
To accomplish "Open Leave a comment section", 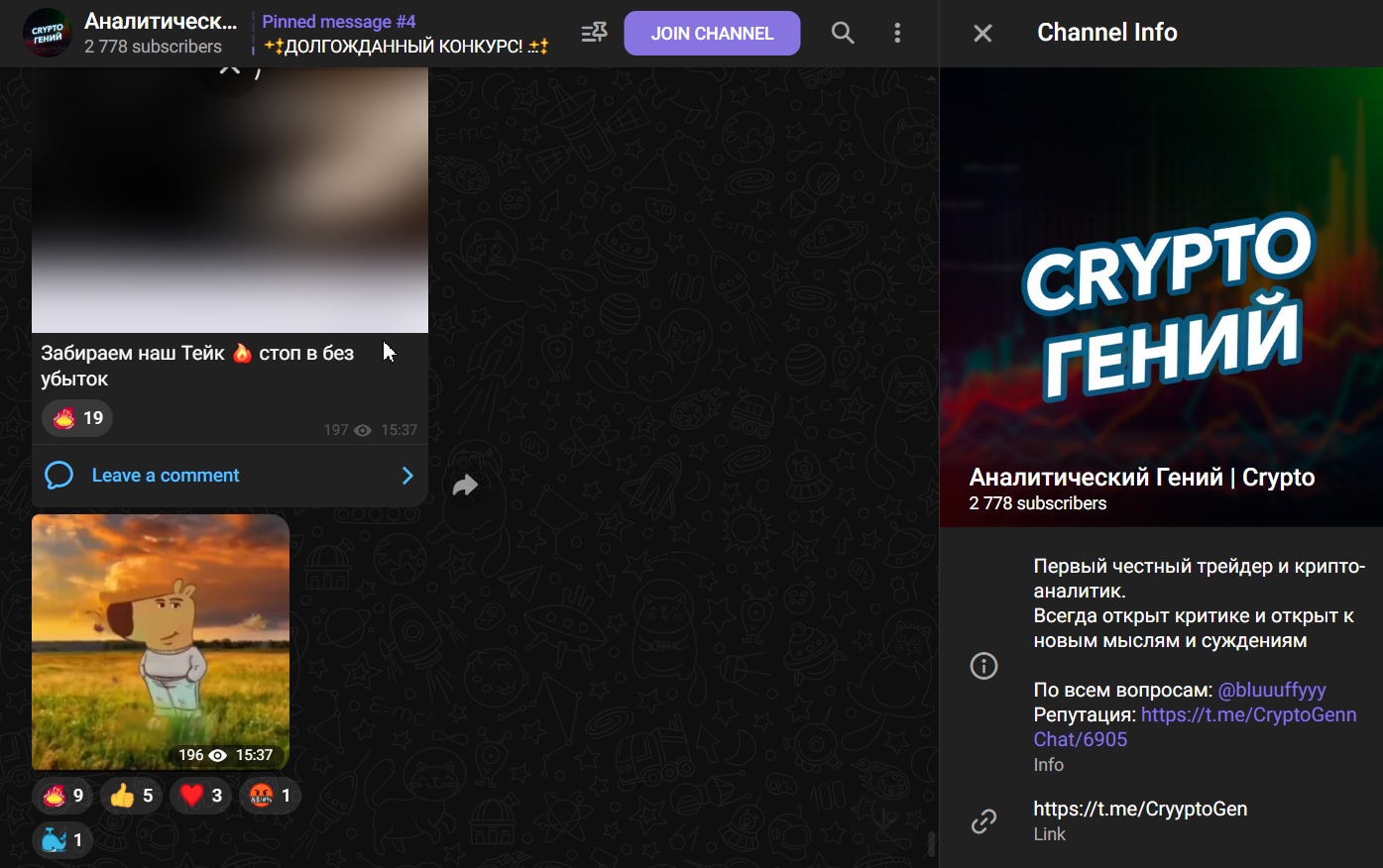I will coord(230,476).
